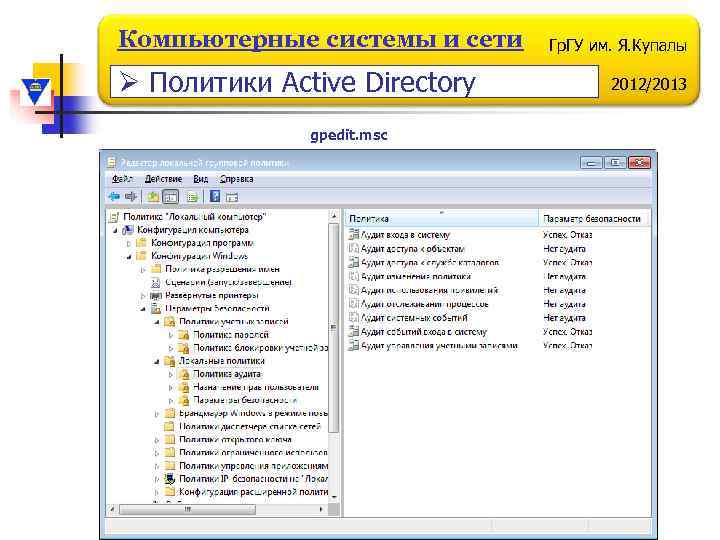
Task: Toggle the Show/Hide action pane icon
Action: (x=232, y=197)
